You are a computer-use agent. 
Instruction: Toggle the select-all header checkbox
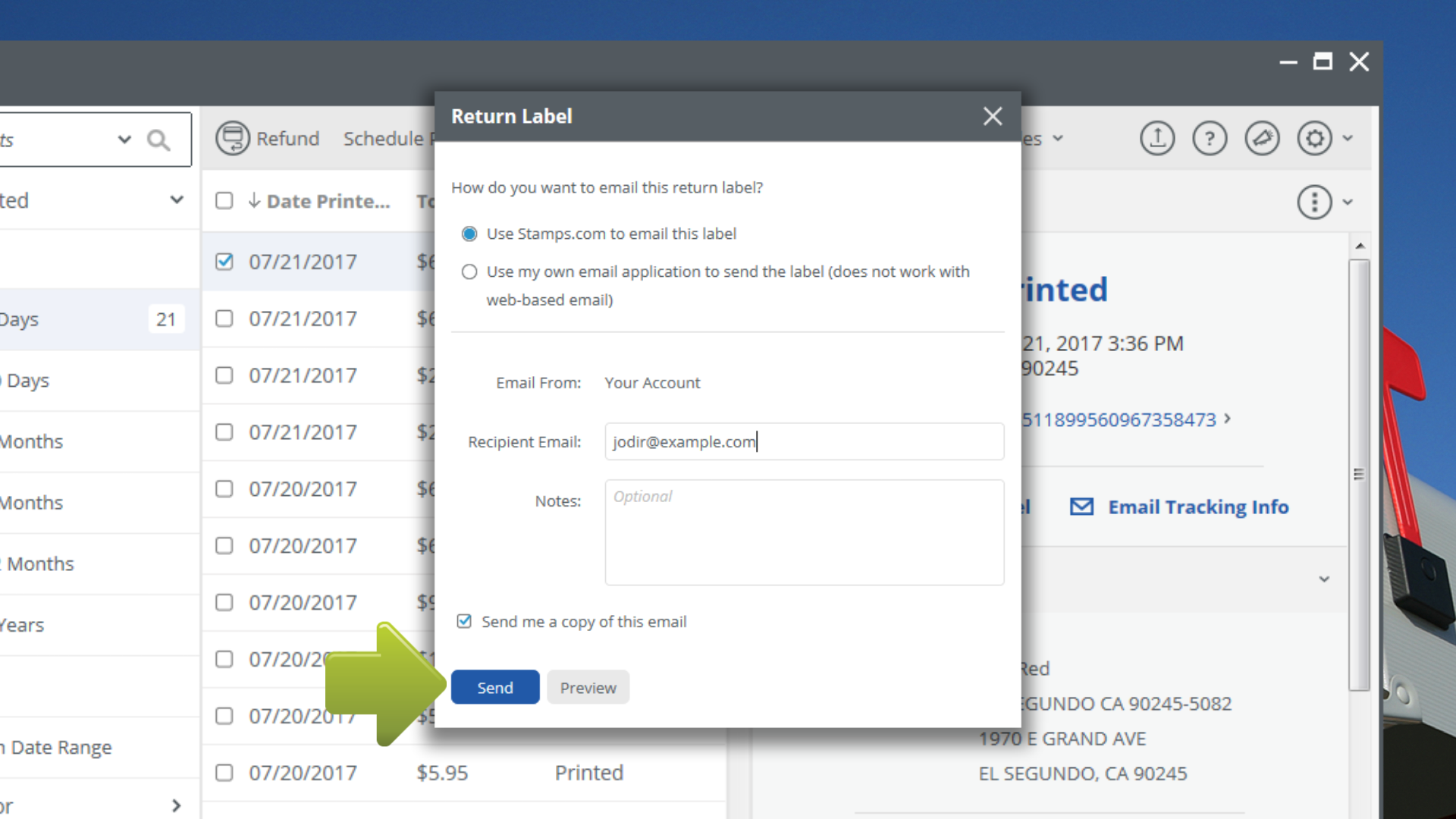[224, 201]
